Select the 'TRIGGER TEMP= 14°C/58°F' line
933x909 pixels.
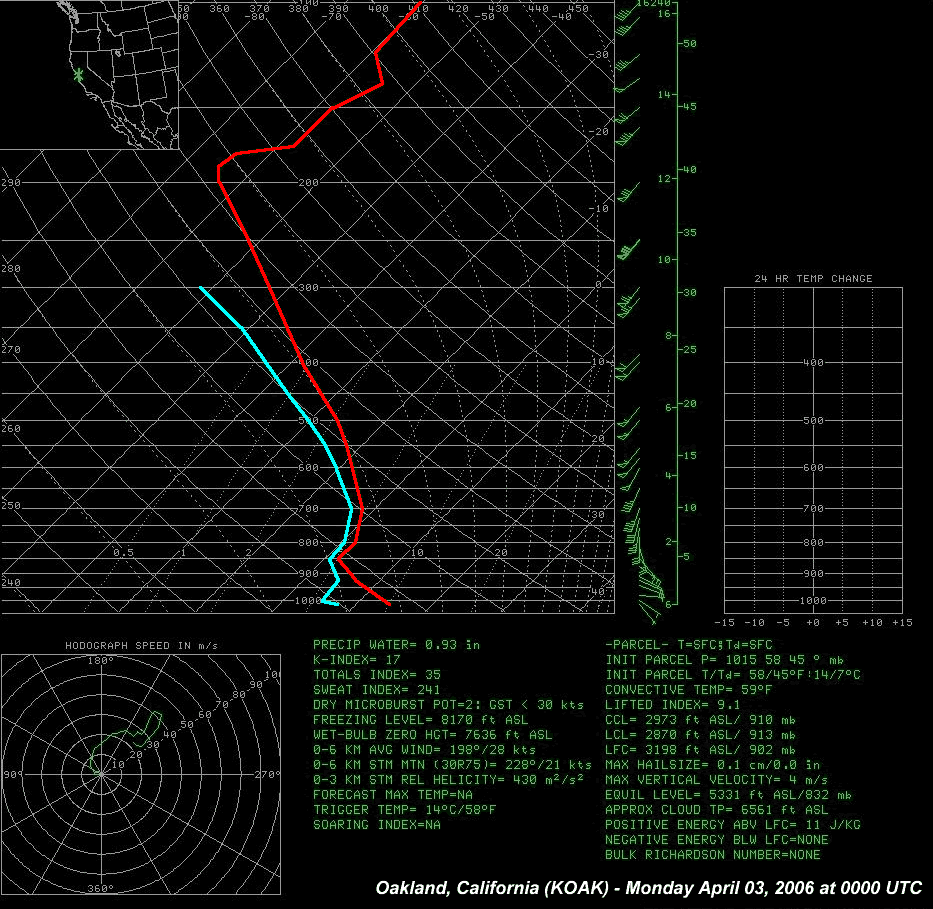click(405, 810)
